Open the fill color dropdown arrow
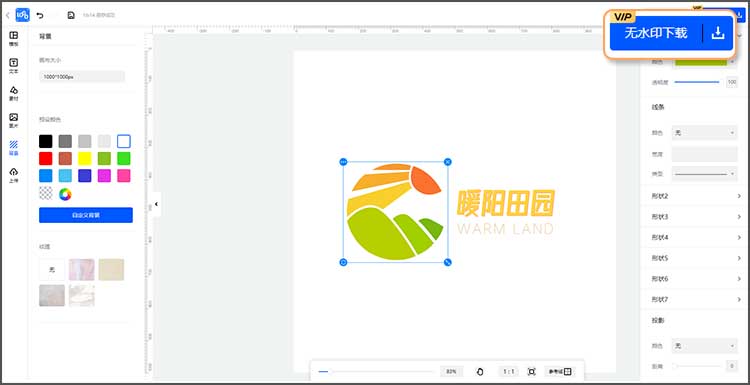Screen dimensions: 750x385 coord(732,62)
